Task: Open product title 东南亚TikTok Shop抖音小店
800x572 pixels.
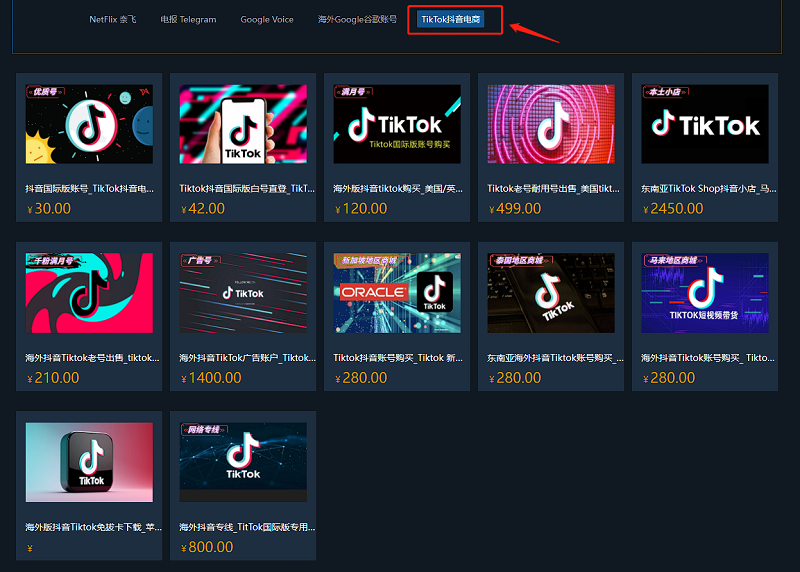Action: (709, 189)
